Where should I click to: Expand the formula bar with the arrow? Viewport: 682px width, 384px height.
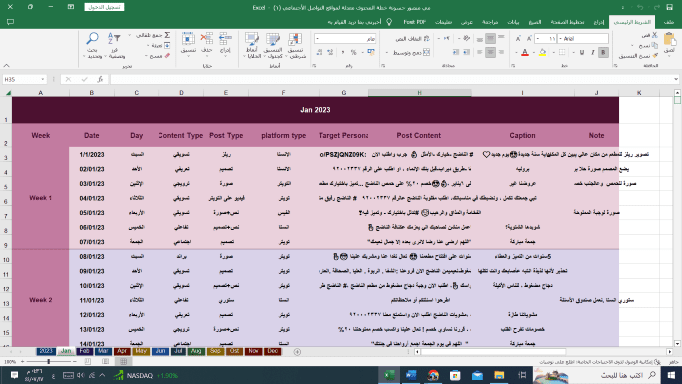pyautogui.click(x=675, y=79)
